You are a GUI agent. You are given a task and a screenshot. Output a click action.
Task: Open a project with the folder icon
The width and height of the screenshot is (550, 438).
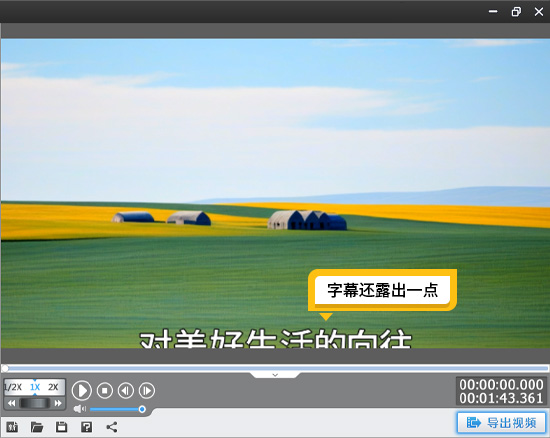pyautogui.click(x=37, y=427)
